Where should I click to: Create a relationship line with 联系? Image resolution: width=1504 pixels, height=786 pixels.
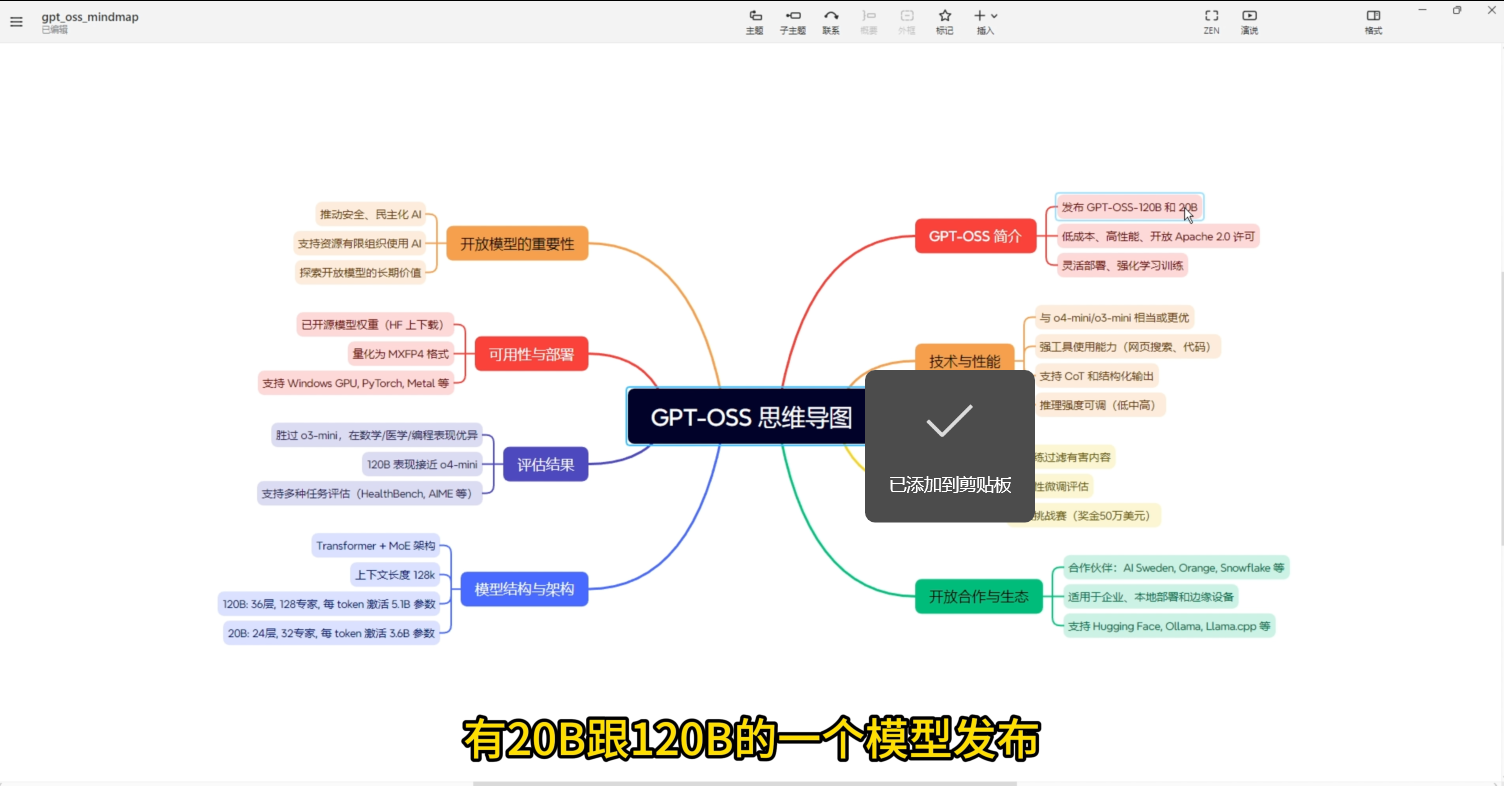(831, 22)
